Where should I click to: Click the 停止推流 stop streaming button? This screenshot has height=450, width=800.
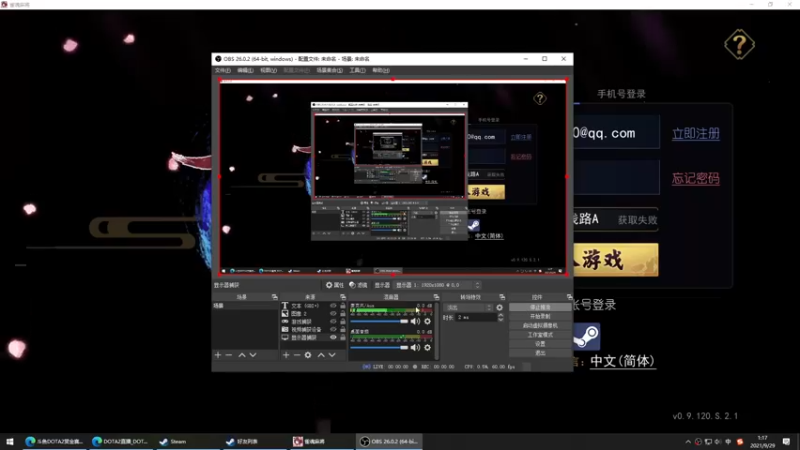[540, 307]
